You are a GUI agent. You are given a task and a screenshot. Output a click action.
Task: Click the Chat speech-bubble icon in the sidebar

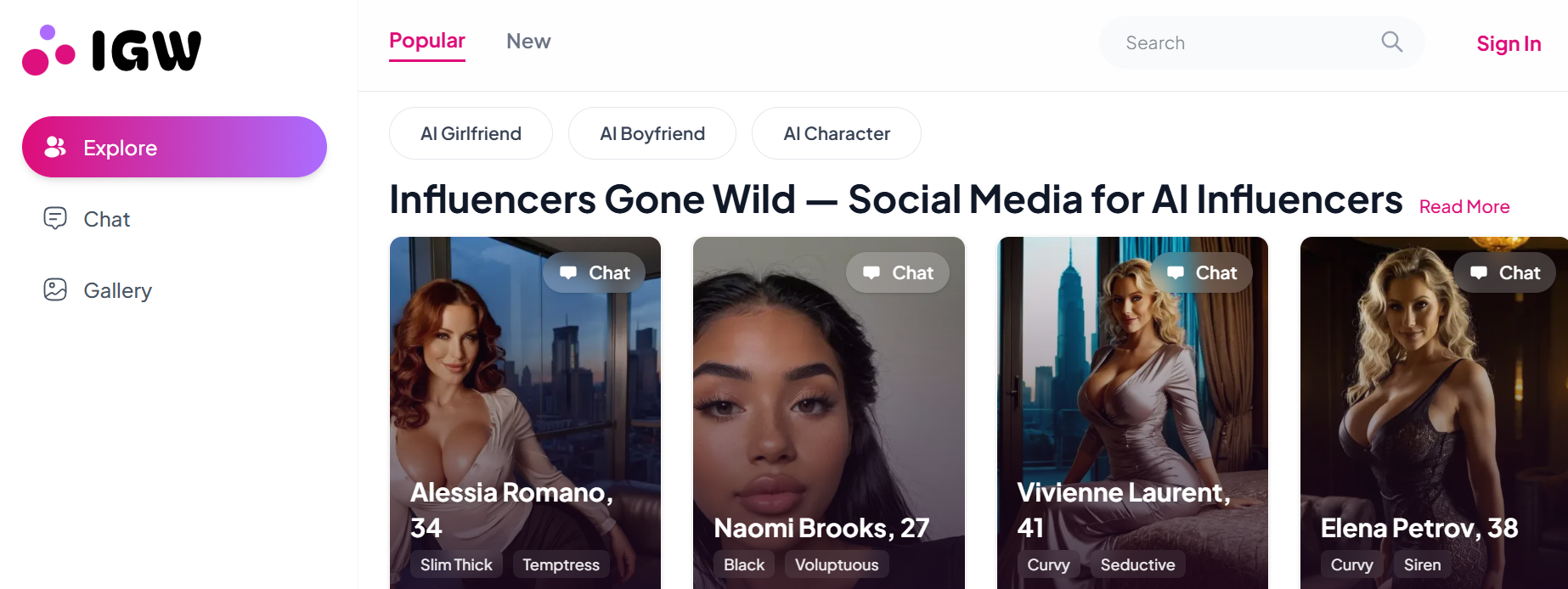tap(55, 218)
